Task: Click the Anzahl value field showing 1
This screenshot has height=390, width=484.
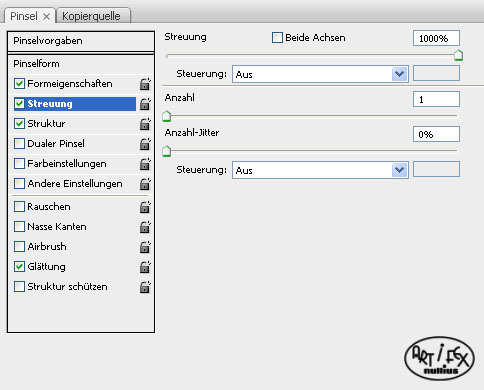Action: click(x=436, y=99)
